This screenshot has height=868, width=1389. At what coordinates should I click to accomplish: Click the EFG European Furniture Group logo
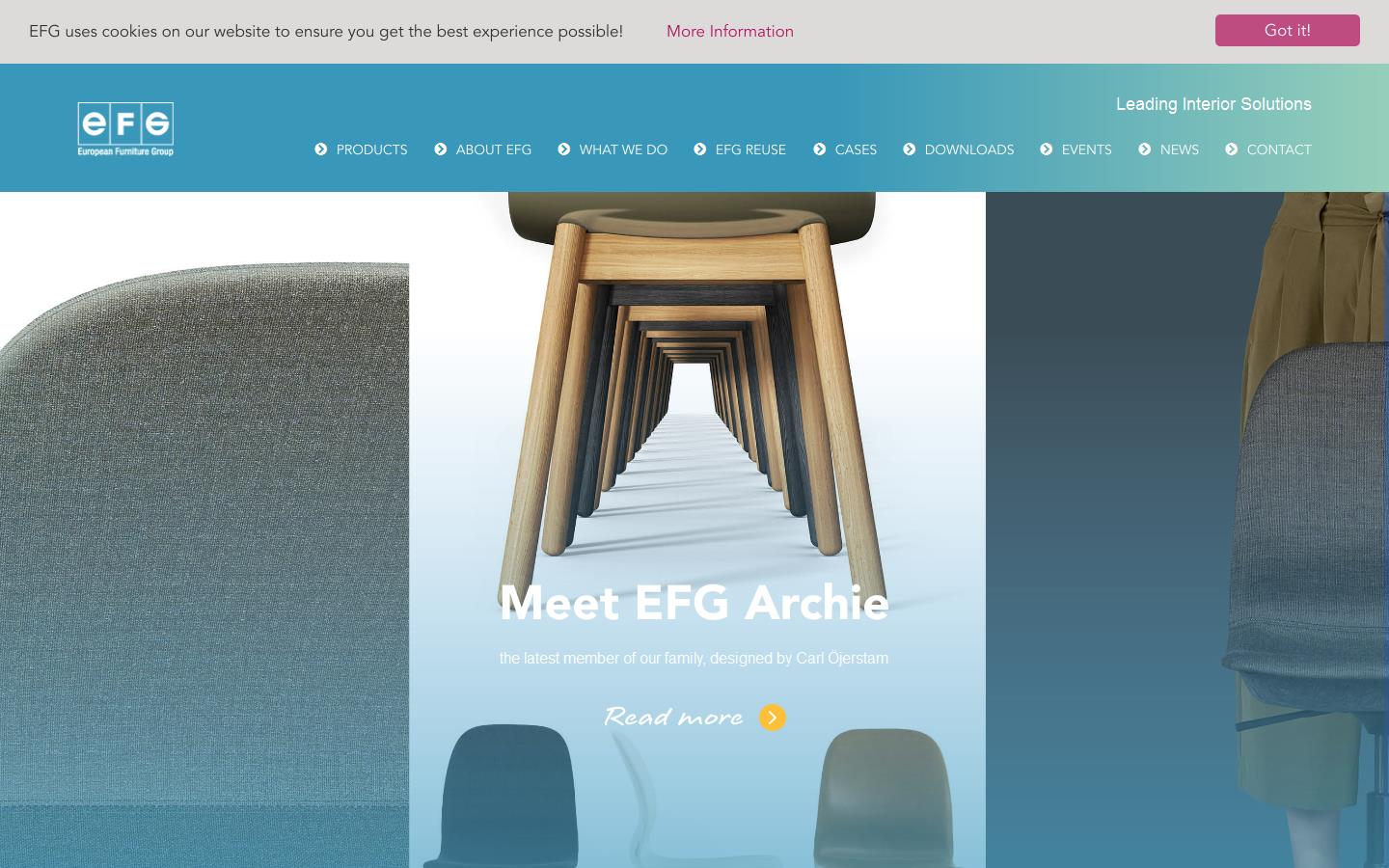click(125, 129)
